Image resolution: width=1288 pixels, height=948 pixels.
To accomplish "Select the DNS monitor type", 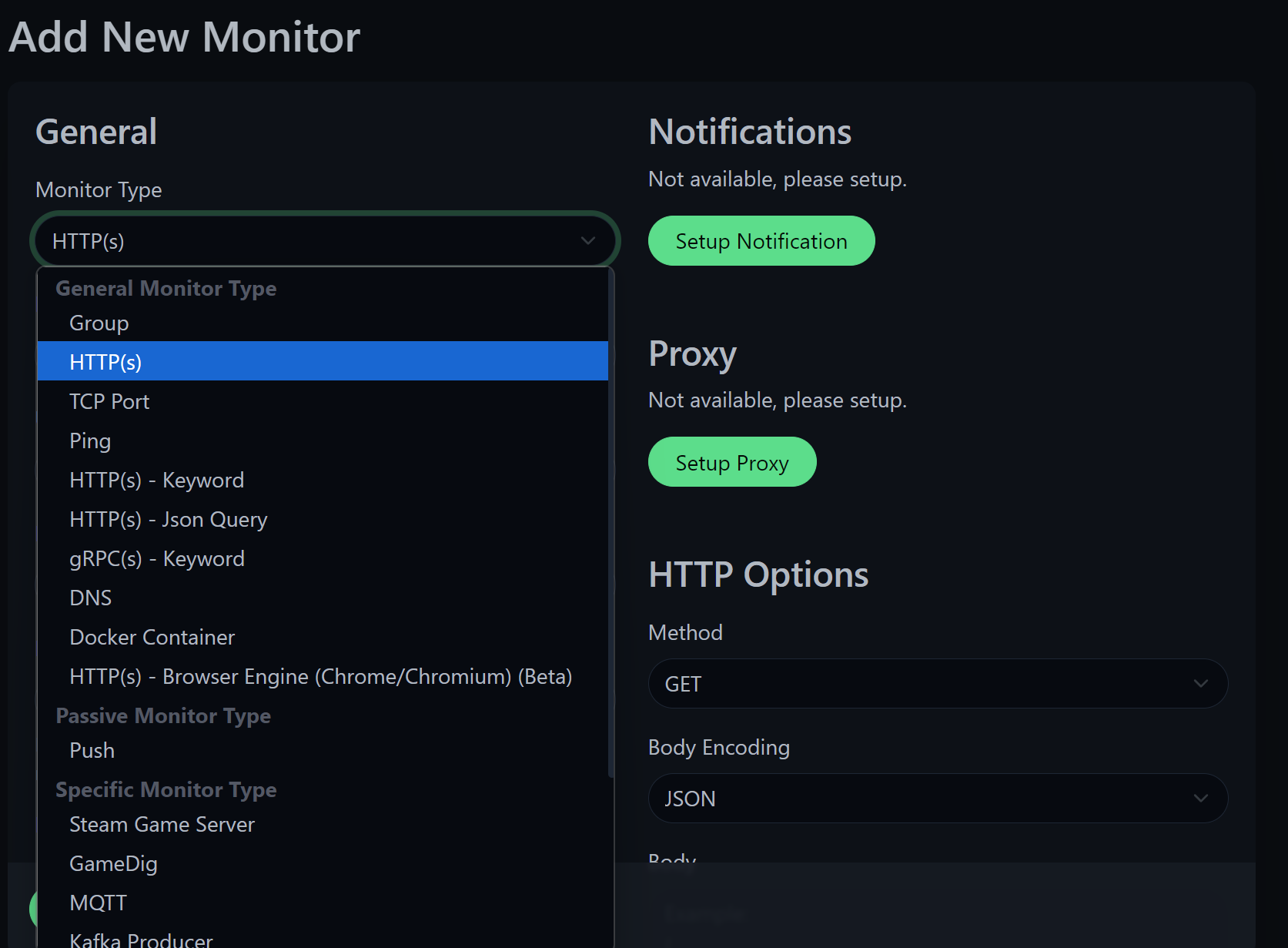I will 90,597.
